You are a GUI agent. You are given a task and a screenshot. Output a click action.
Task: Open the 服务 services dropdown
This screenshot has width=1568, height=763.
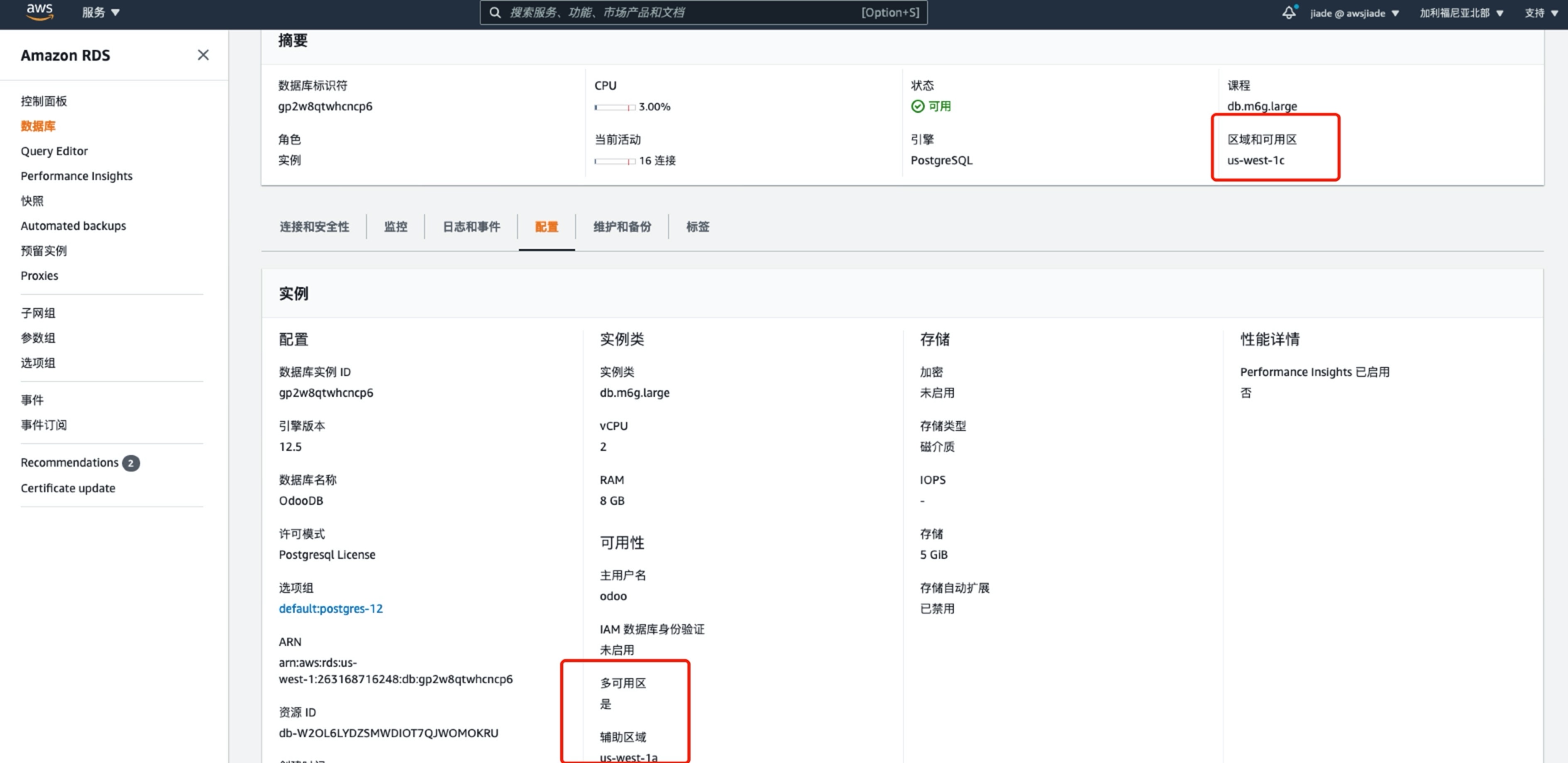click(100, 13)
